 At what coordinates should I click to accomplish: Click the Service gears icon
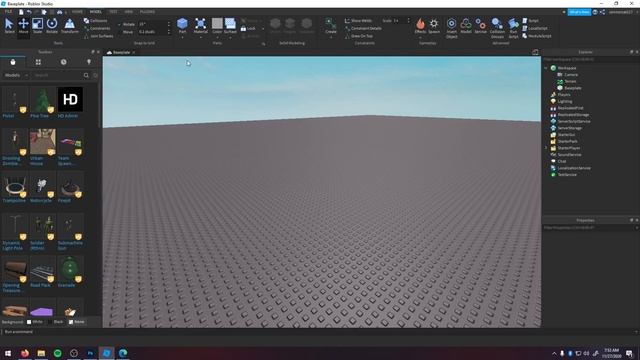coord(480,25)
